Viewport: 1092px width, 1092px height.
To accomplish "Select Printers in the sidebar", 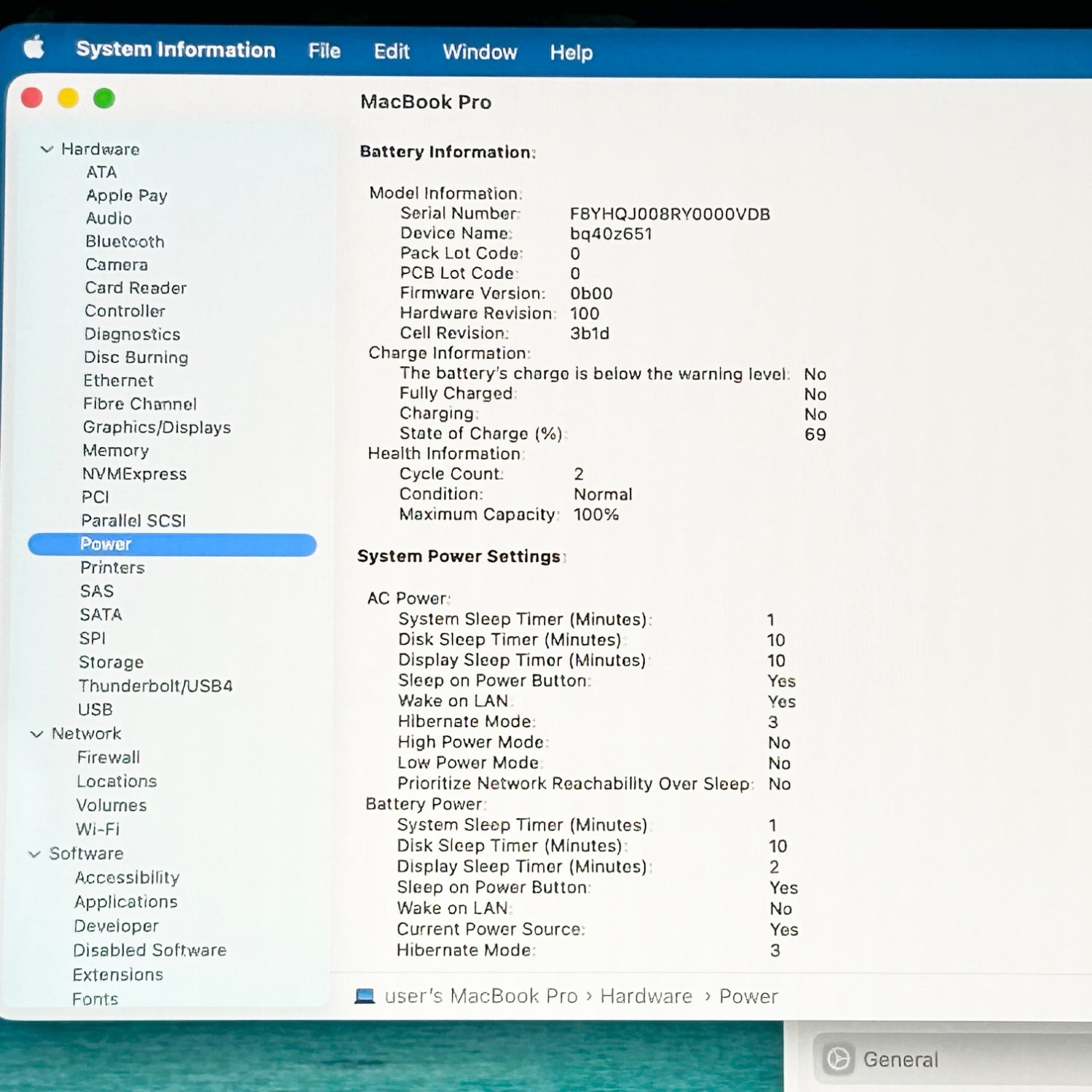I will coord(112,568).
